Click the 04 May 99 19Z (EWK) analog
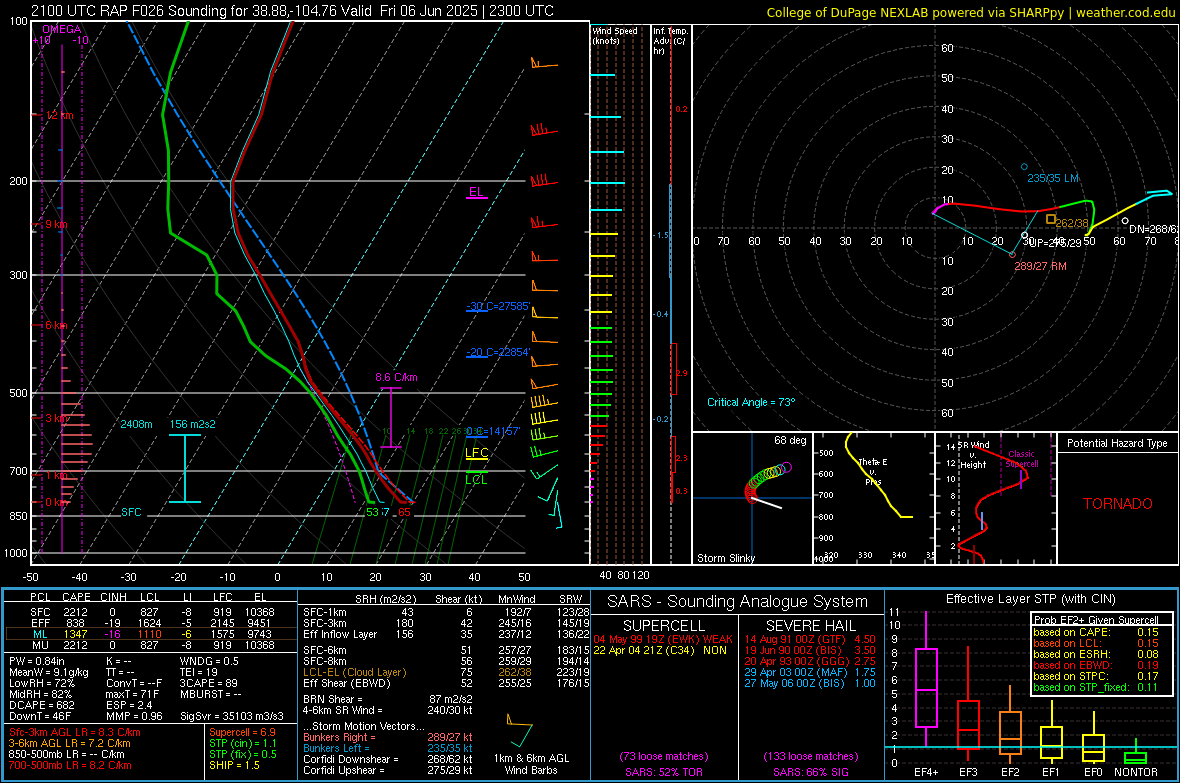This screenshot has height=783, width=1180. tap(663, 639)
